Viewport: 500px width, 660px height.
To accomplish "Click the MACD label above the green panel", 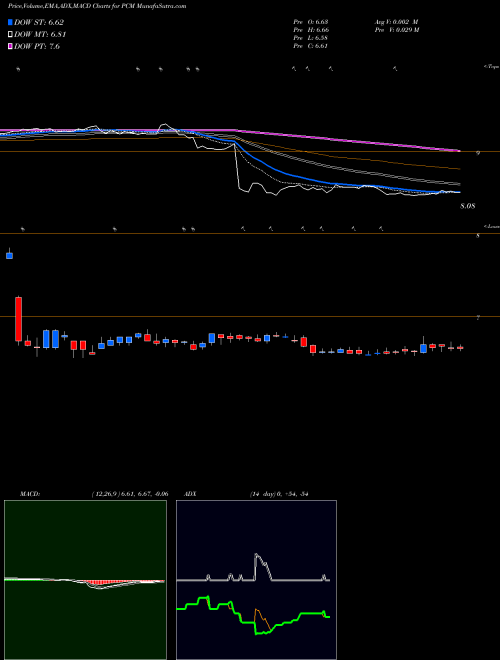I will pyautogui.click(x=30, y=494).
